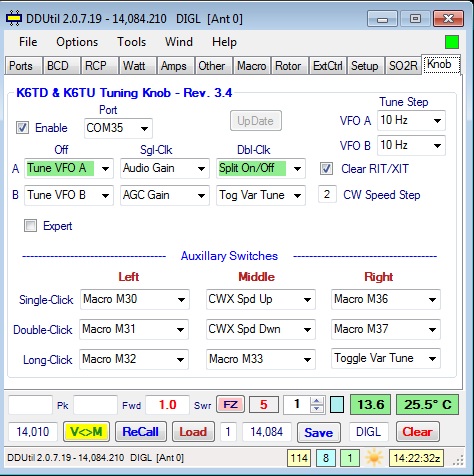
Task: Toggle the Clear RIT/XIT checkbox
Action: pos(326,168)
